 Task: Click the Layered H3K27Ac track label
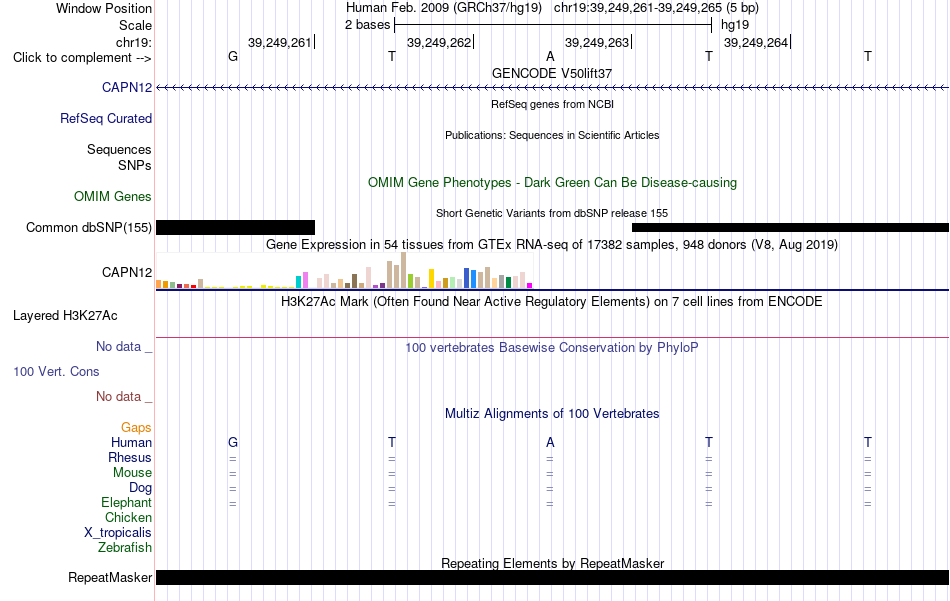65,316
